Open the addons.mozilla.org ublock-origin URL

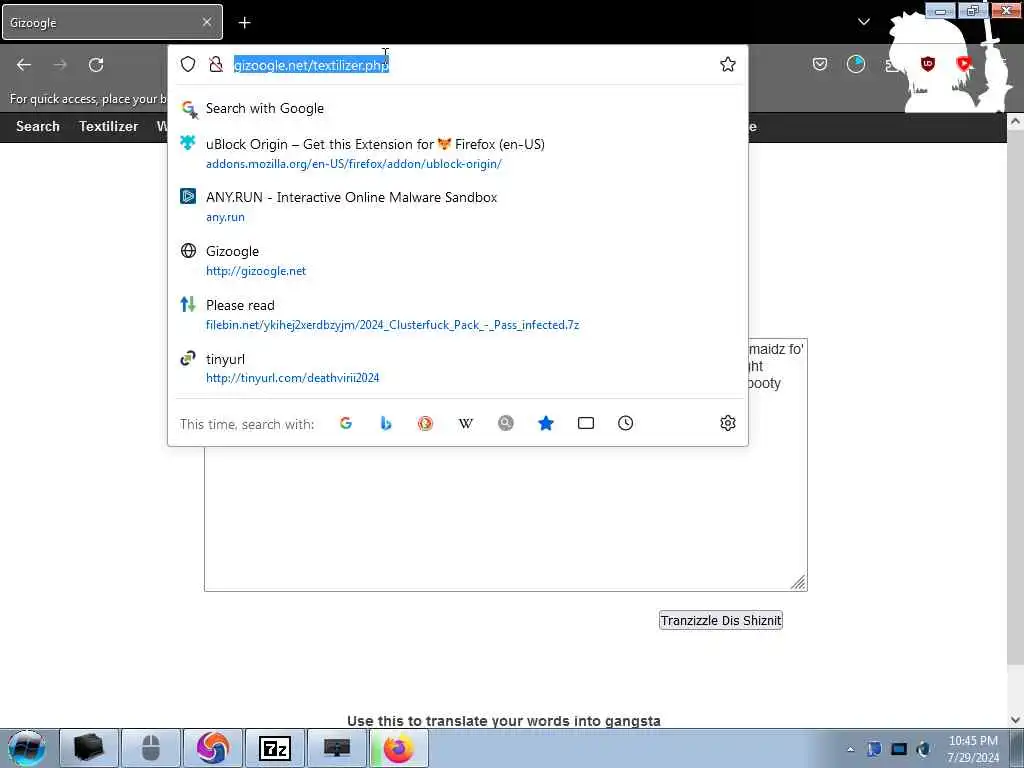tap(353, 164)
